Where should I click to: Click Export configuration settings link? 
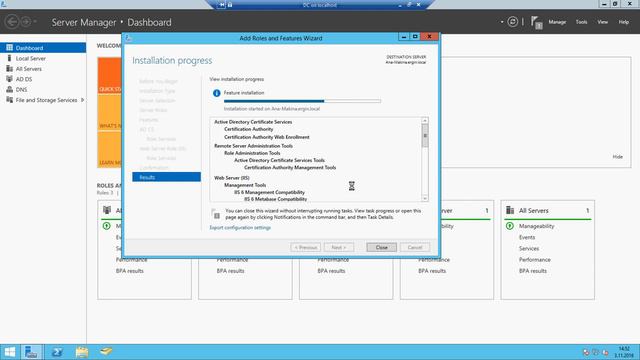click(240, 228)
